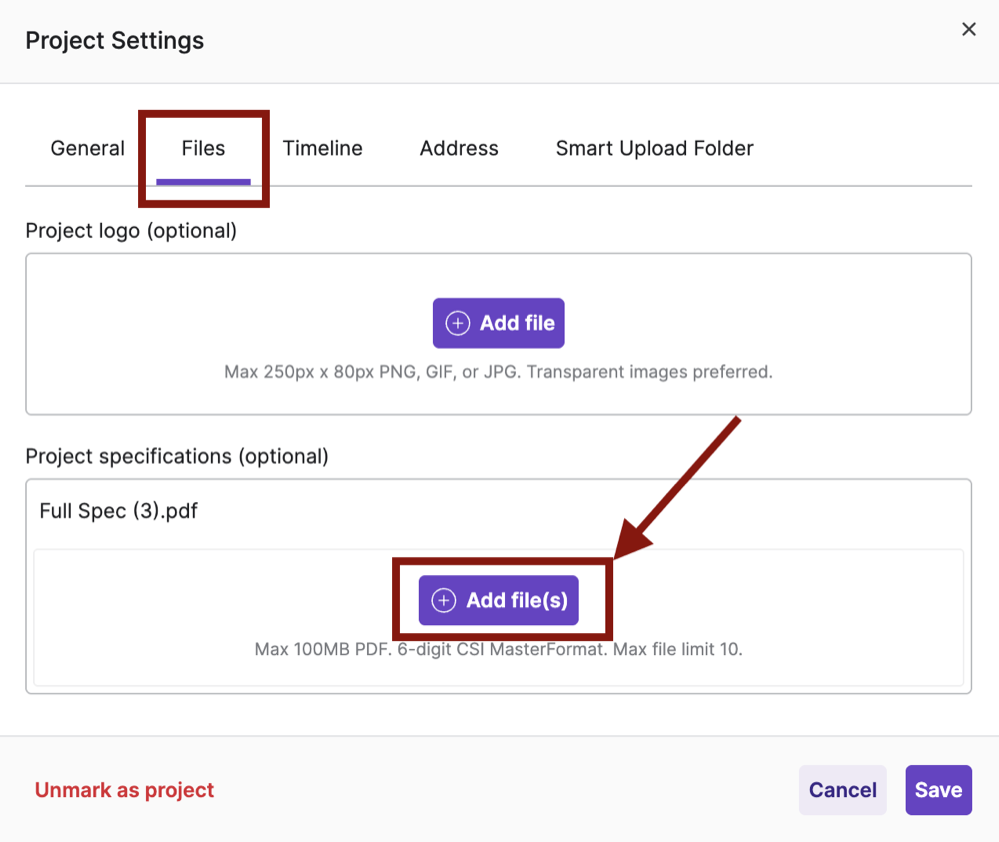The image size is (999, 842).
Task: Click the specifications drop zone area
Action: (498, 617)
